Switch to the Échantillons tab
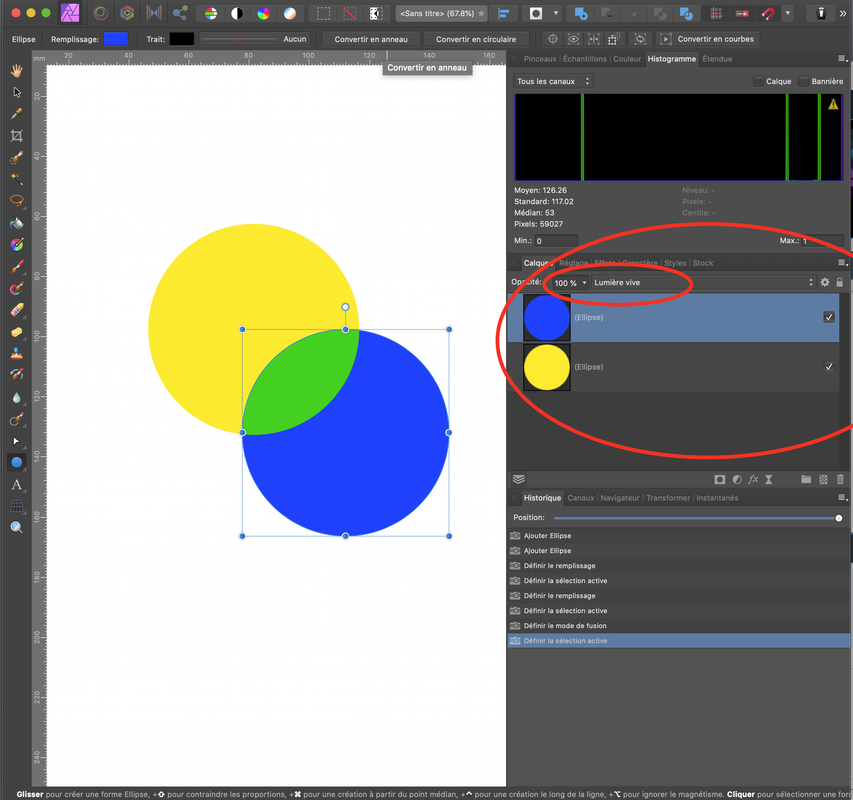The height and width of the screenshot is (800, 853). point(584,59)
